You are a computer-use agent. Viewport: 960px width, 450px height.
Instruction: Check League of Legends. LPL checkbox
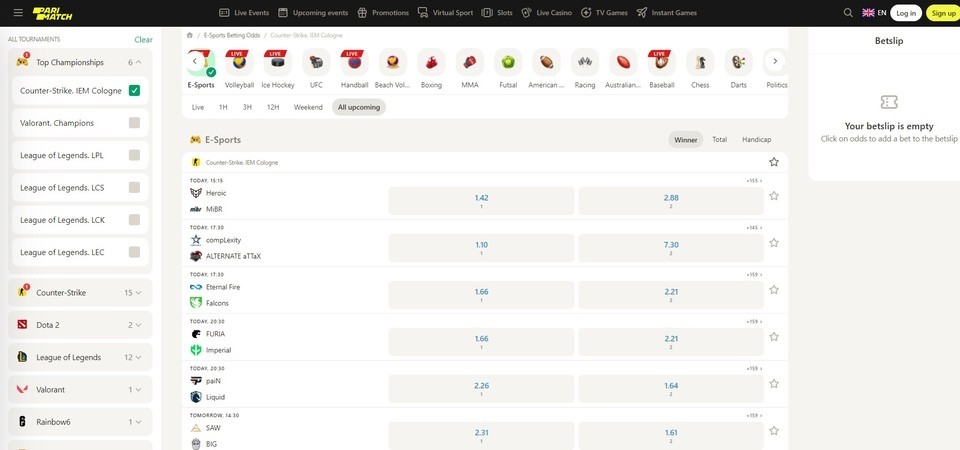point(134,156)
